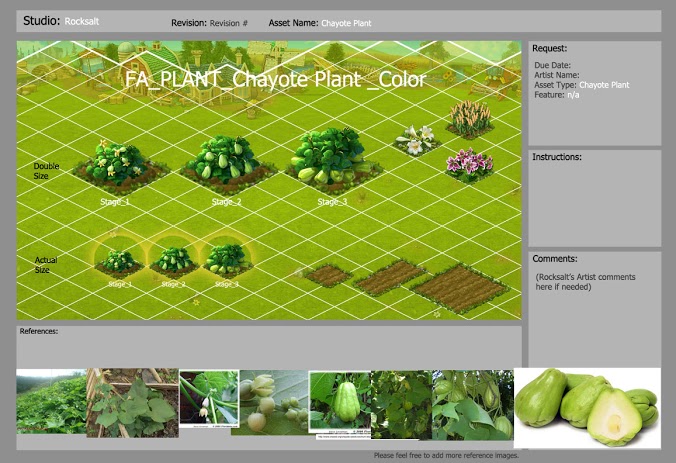The height and width of the screenshot is (463, 676).
Task: Click the white lily flower sprite
Action: point(415,139)
